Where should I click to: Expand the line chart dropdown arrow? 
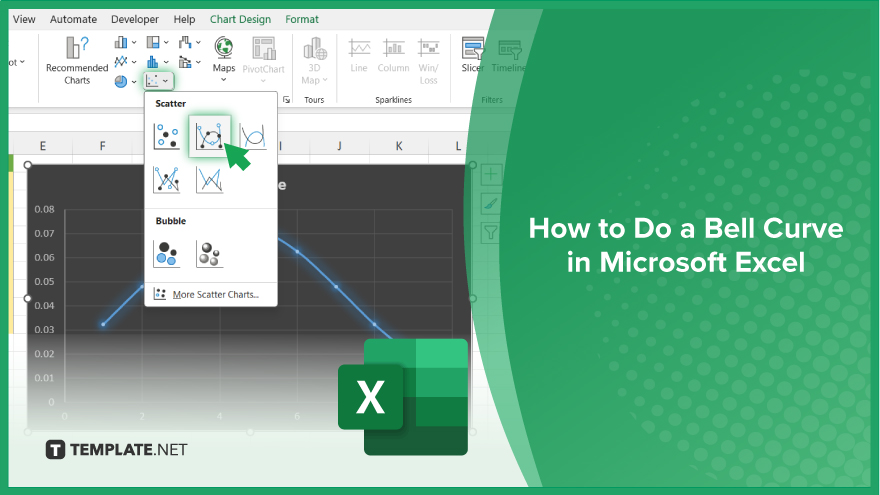coord(134,62)
